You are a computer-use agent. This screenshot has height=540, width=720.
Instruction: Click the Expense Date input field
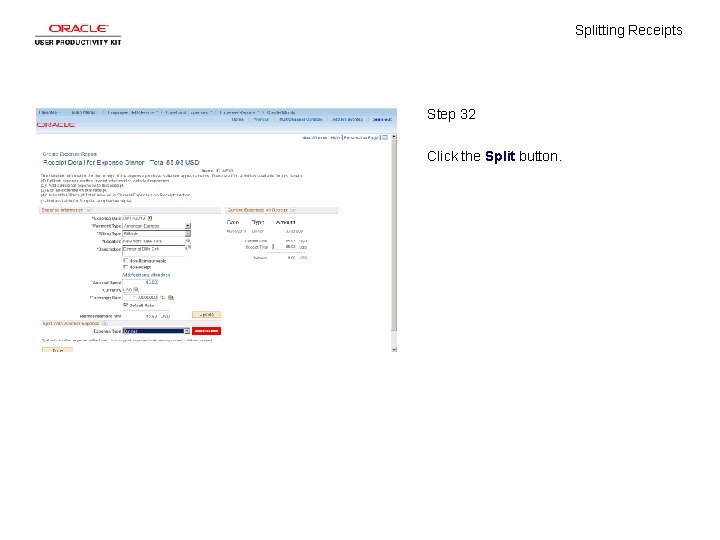pos(135,219)
